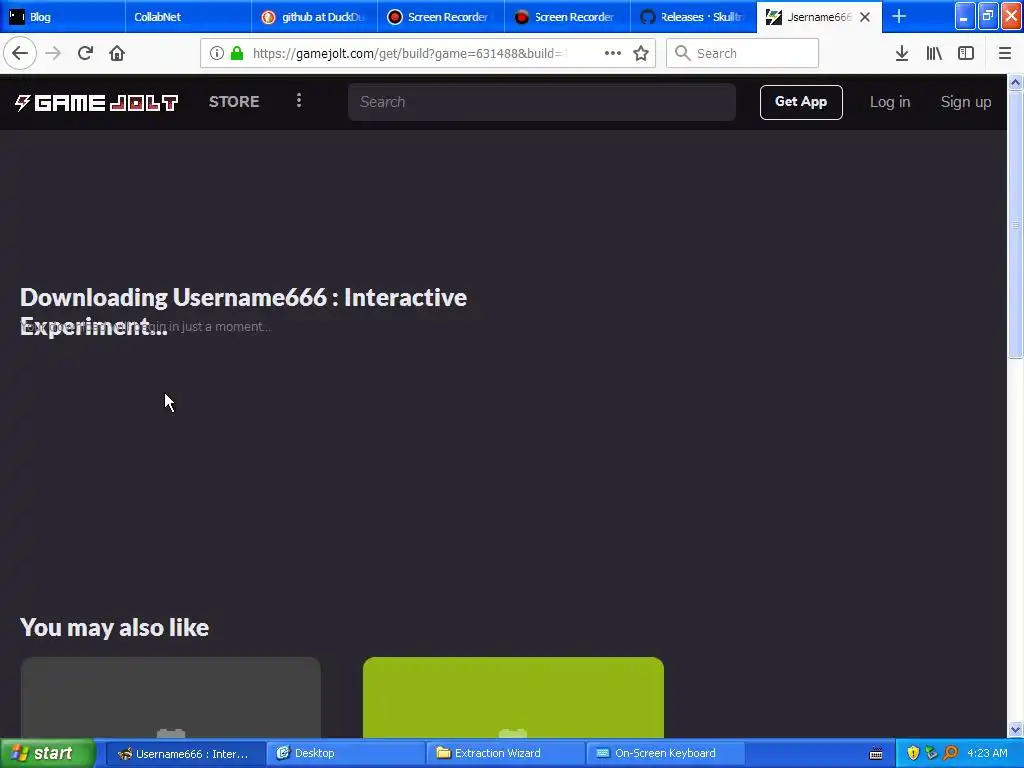The image size is (1024, 768).
Task: Open the Firefox hamburger menu
Action: point(1005,53)
